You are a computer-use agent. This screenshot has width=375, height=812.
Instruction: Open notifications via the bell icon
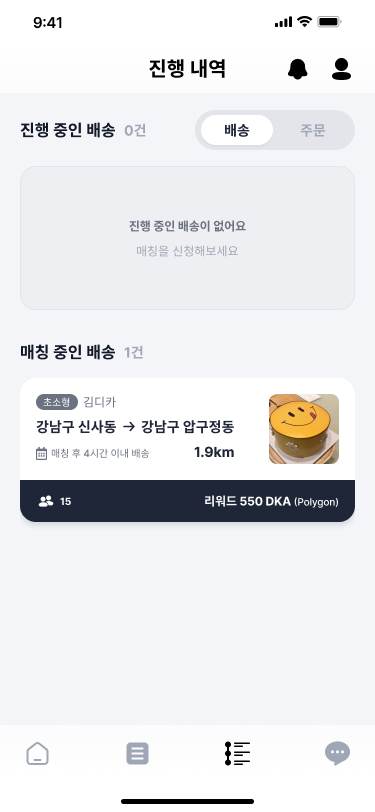[x=297, y=69]
